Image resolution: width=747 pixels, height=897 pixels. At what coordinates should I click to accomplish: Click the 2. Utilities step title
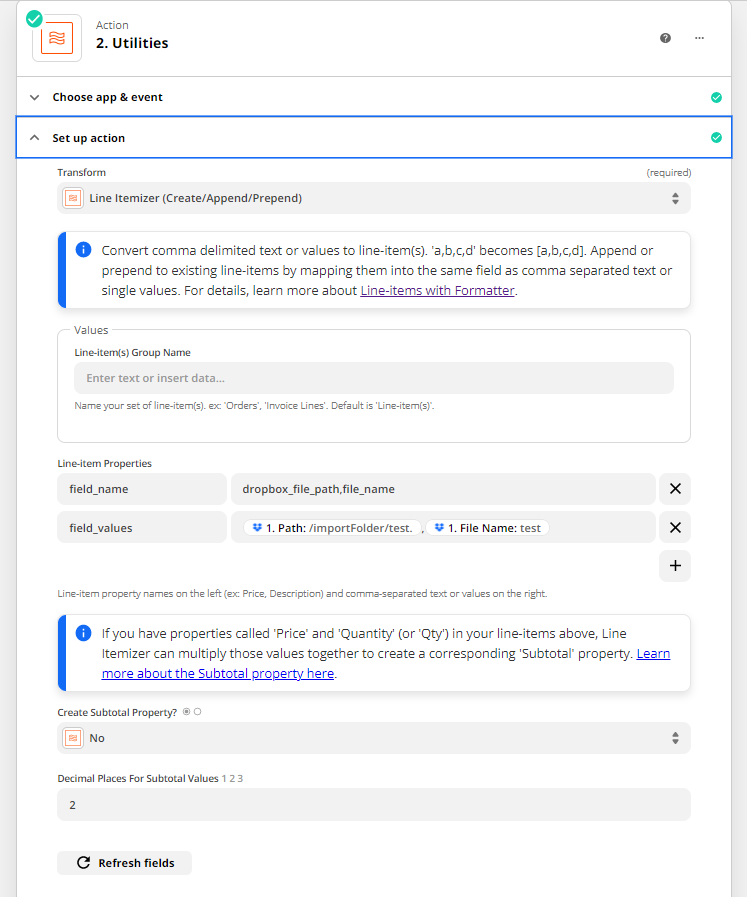tap(132, 43)
